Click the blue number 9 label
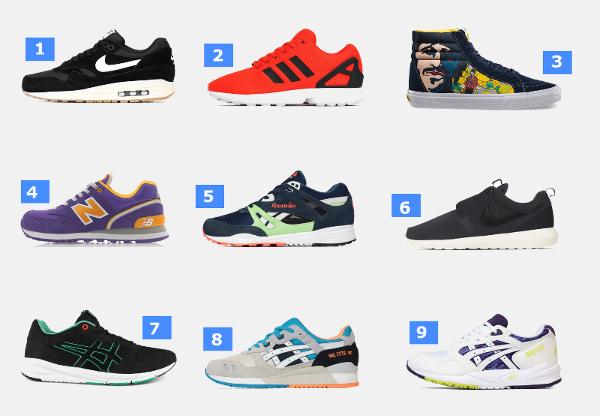The height and width of the screenshot is (416, 600). (424, 332)
